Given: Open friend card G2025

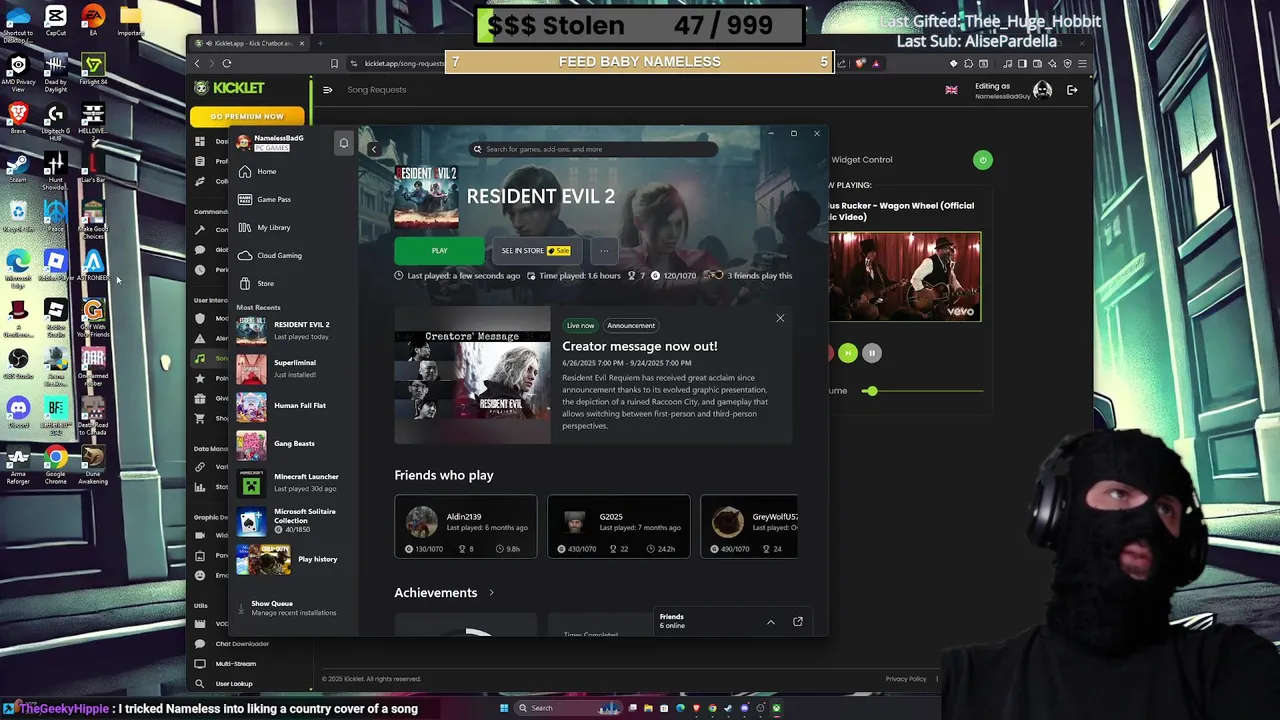Looking at the screenshot, I should click(x=618, y=527).
